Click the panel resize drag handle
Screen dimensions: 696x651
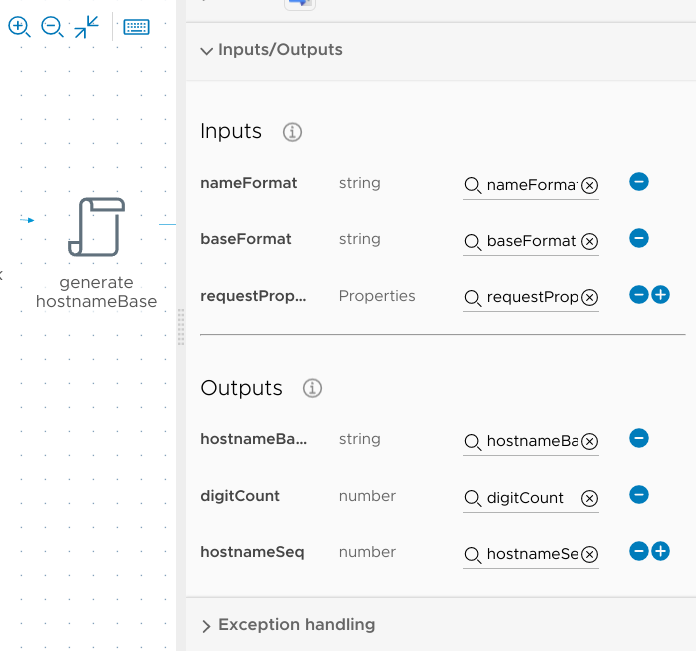181,327
